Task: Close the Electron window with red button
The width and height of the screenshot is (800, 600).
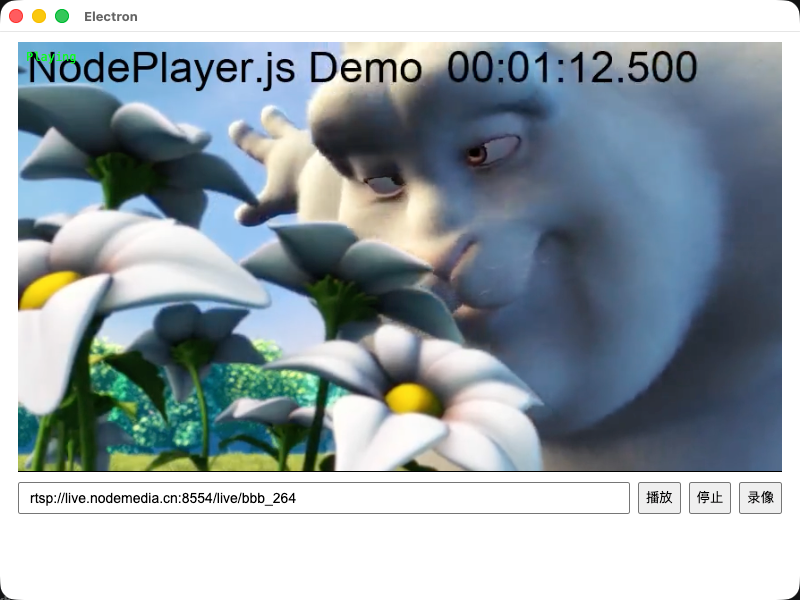Action: coord(16,16)
